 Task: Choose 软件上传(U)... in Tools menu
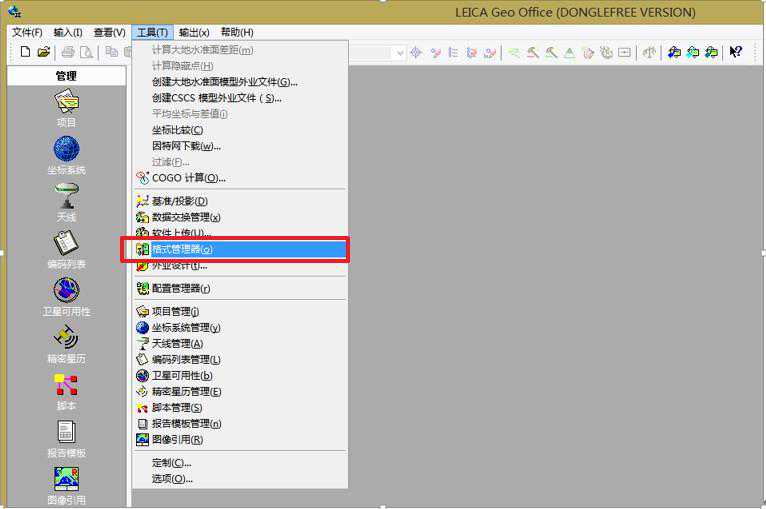[x=240, y=233]
